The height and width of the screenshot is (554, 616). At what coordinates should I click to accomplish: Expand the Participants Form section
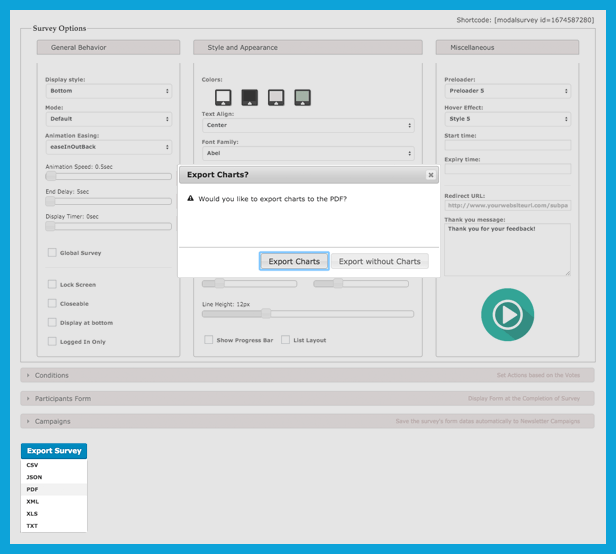tap(307, 398)
